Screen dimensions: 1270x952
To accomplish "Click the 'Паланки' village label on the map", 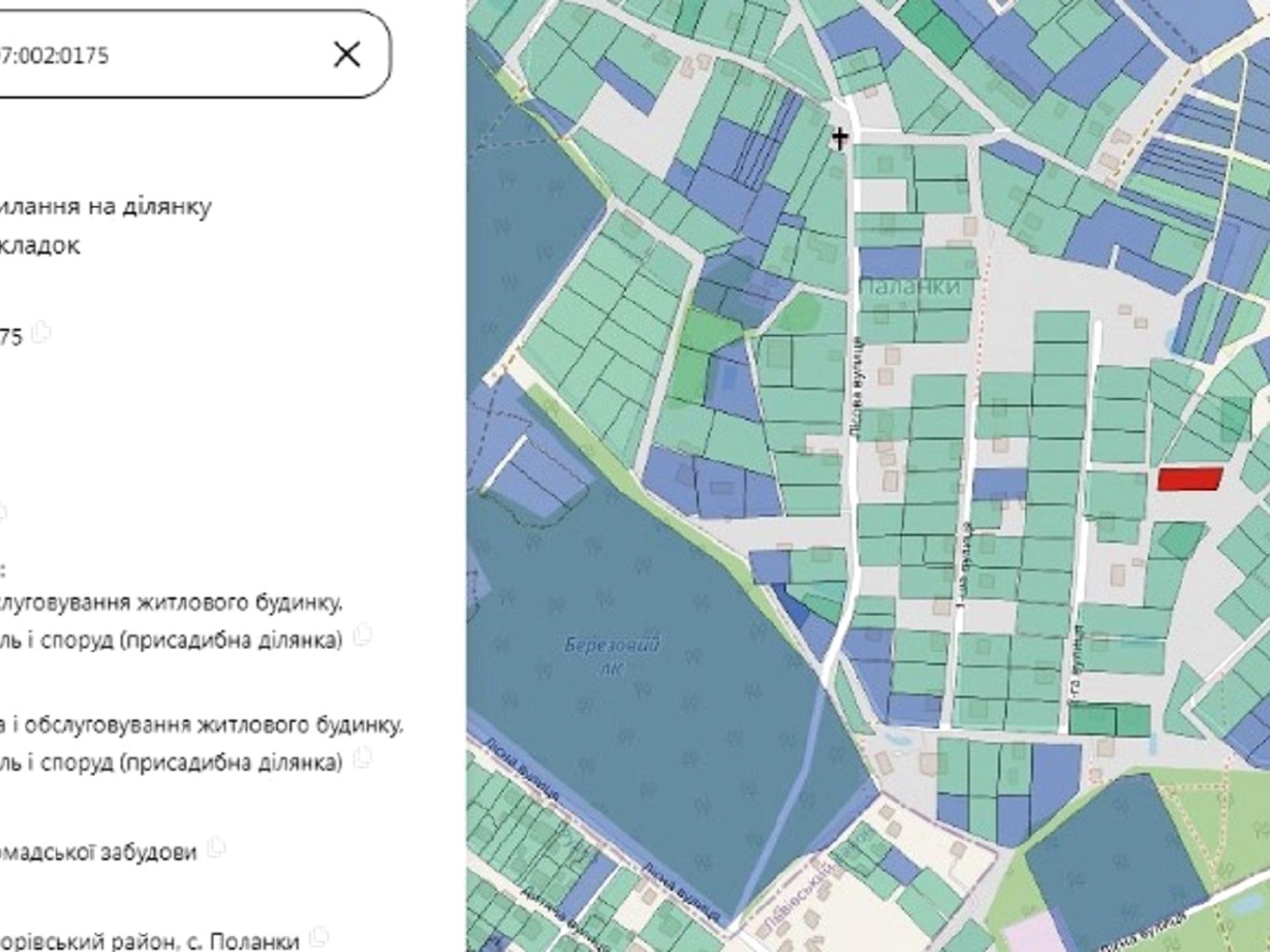I will tap(911, 286).
